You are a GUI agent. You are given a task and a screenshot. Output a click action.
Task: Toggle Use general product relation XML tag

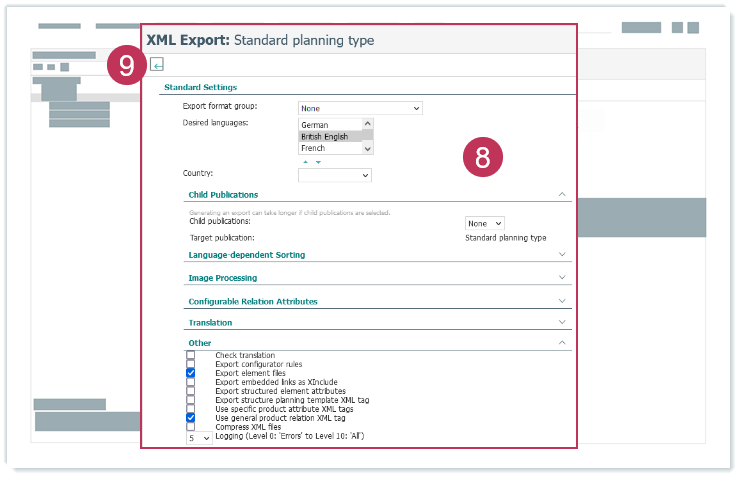pos(191,418)
